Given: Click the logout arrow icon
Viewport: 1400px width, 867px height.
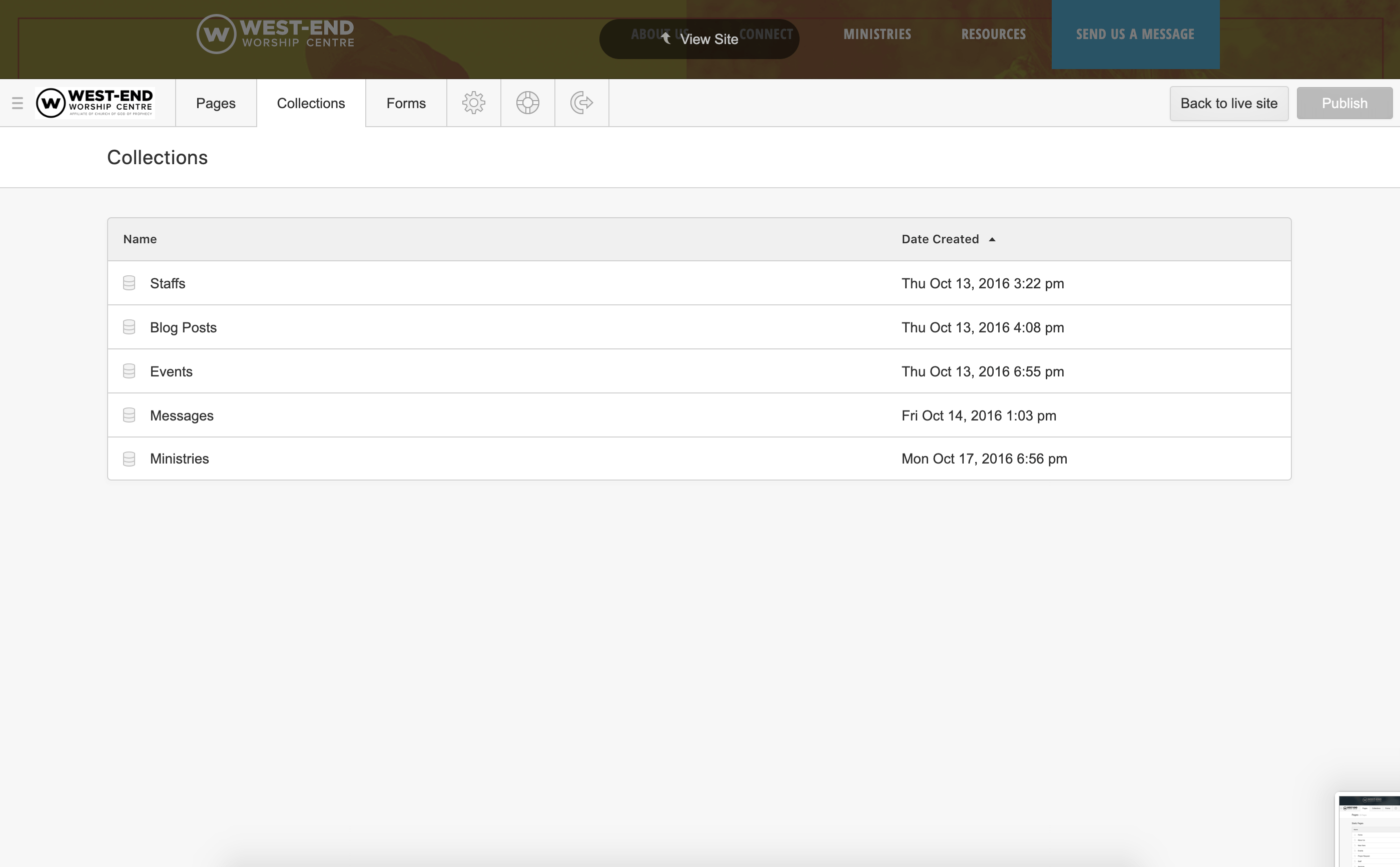Looking at the screenshot, I should pos(581,103).
